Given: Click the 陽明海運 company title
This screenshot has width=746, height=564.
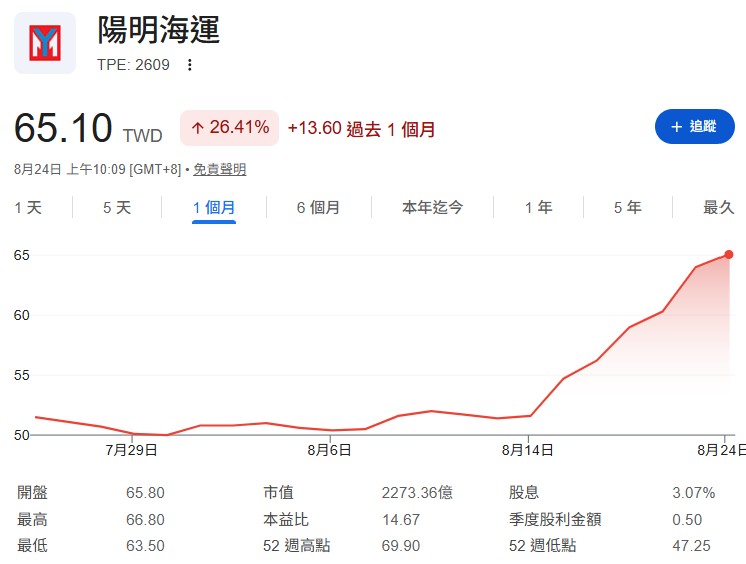Looking at the screenshot, I should [158, 30].
